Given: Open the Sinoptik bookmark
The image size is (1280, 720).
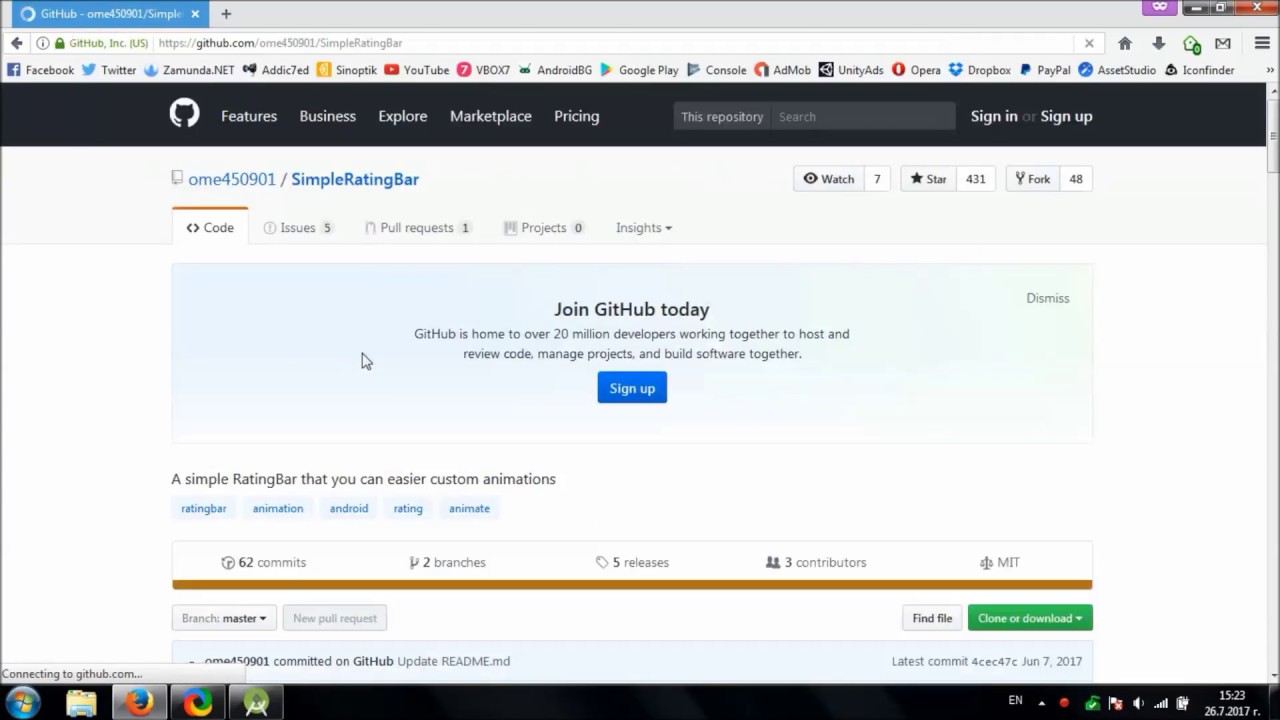Looking at the screenshot, I should [347, 70].
